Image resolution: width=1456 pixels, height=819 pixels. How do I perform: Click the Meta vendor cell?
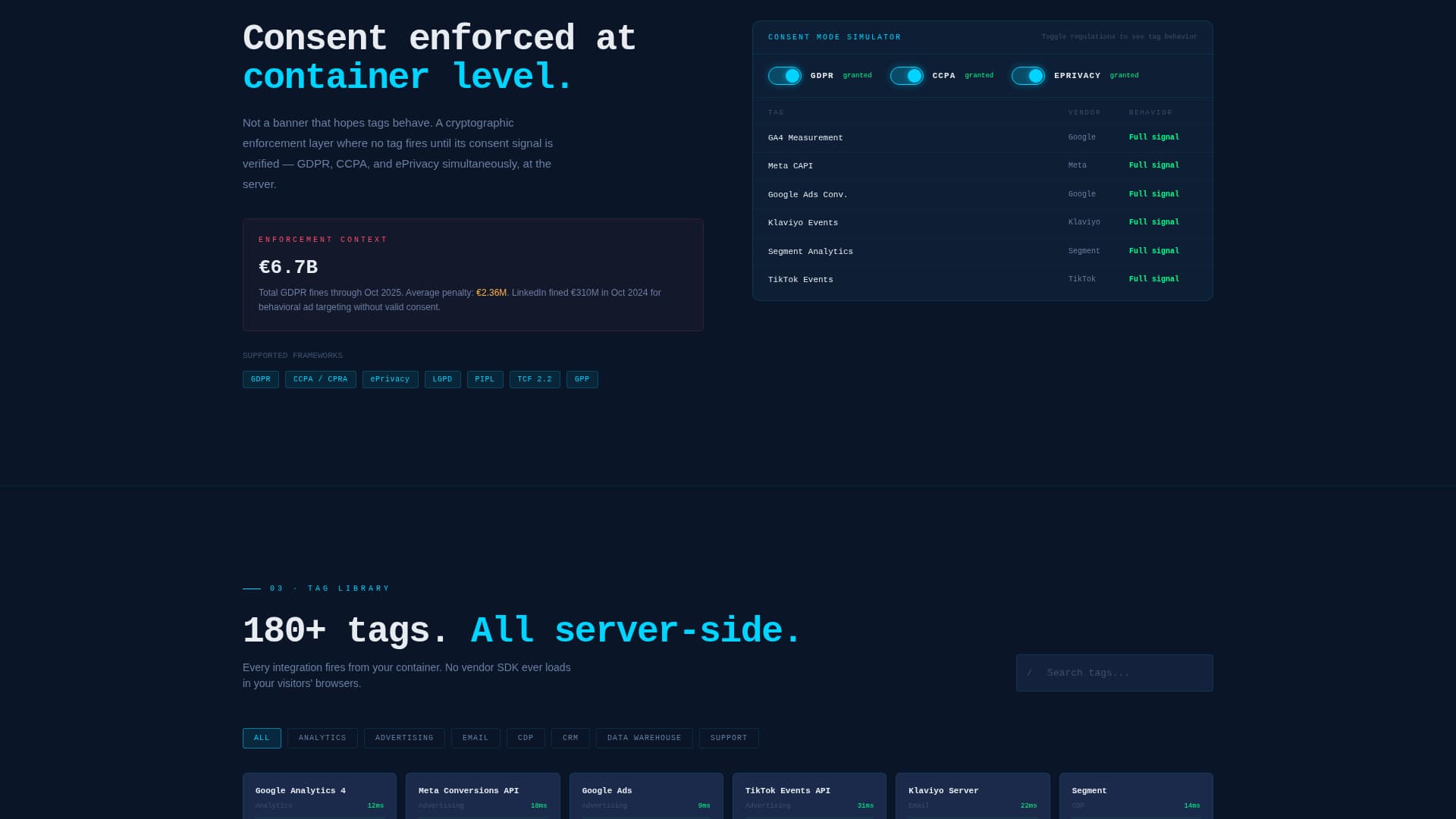tap(1078, 166)
